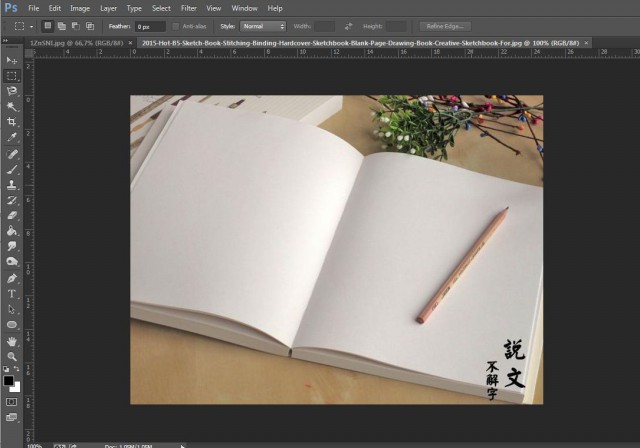The image size is (640, 448).
Task: Select the Healing Brush tool
Action: pos(11,154)
